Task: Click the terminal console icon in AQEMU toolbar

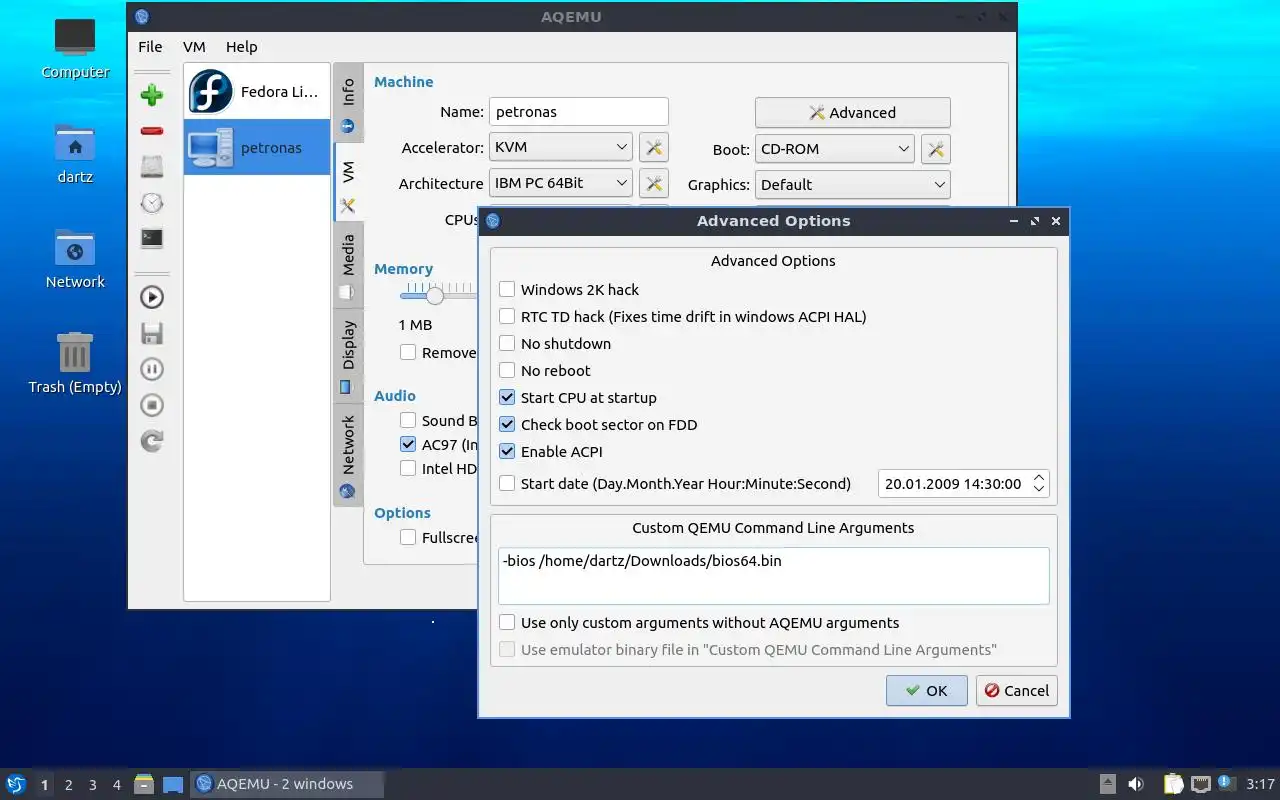Action: pos(152,238)
